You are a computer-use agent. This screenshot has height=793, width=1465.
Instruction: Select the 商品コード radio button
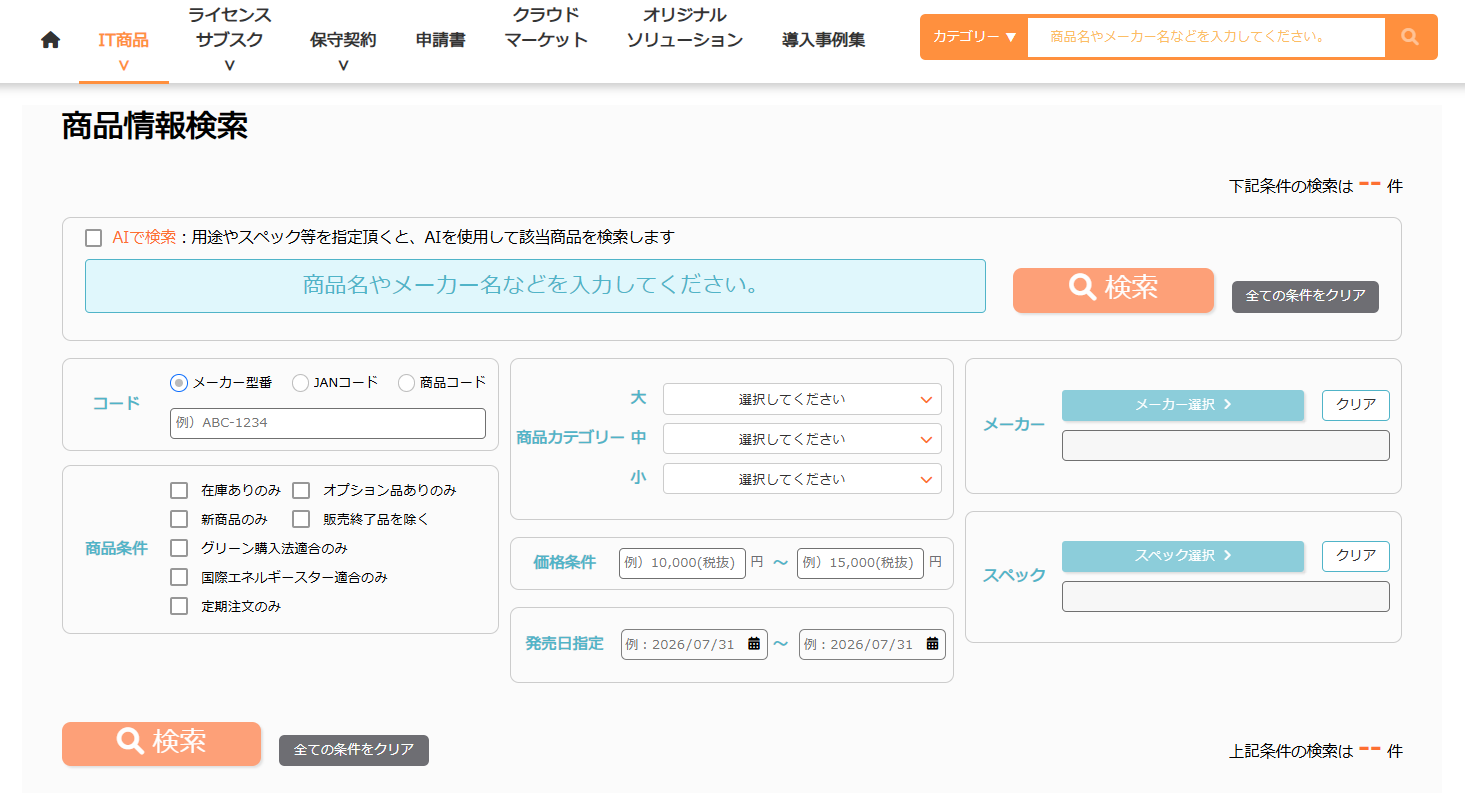(x=406, y=383)
